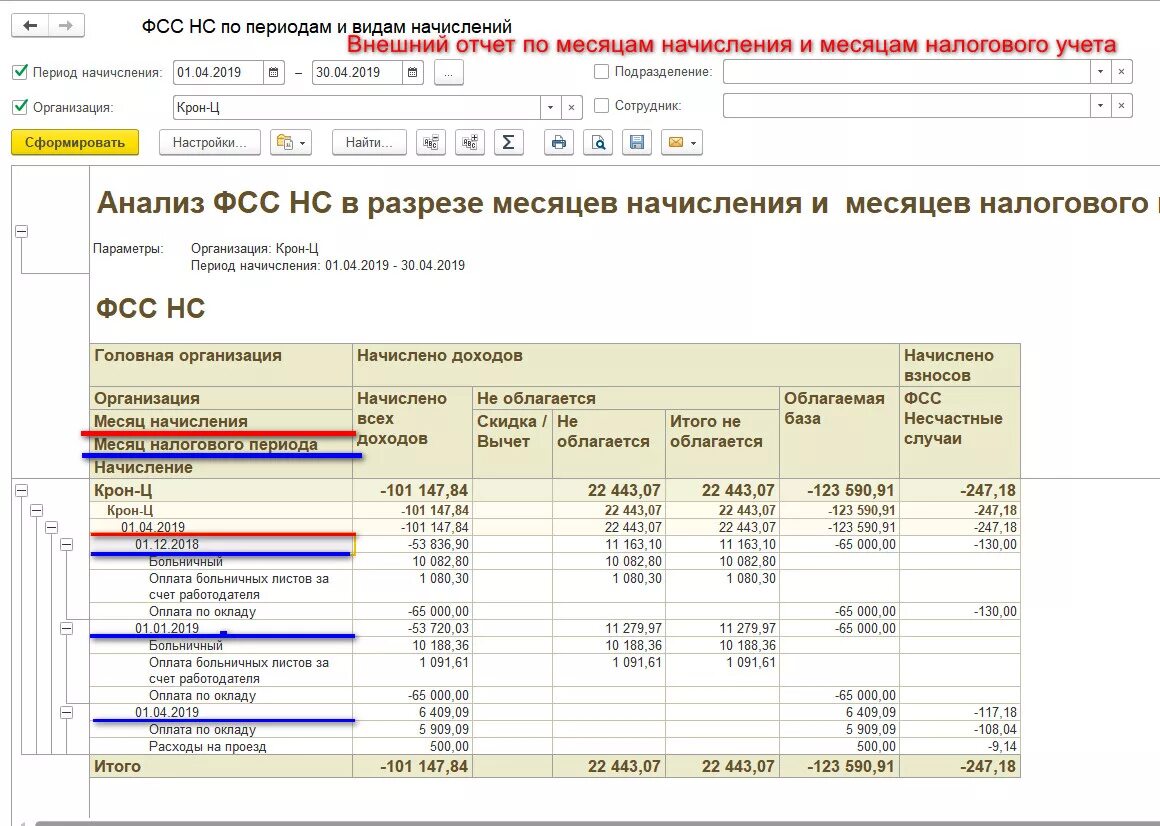Click ФСС Несчастные случаи column header
The width and height of the screenshot is (1160, 826).
(x=960, y=432)
